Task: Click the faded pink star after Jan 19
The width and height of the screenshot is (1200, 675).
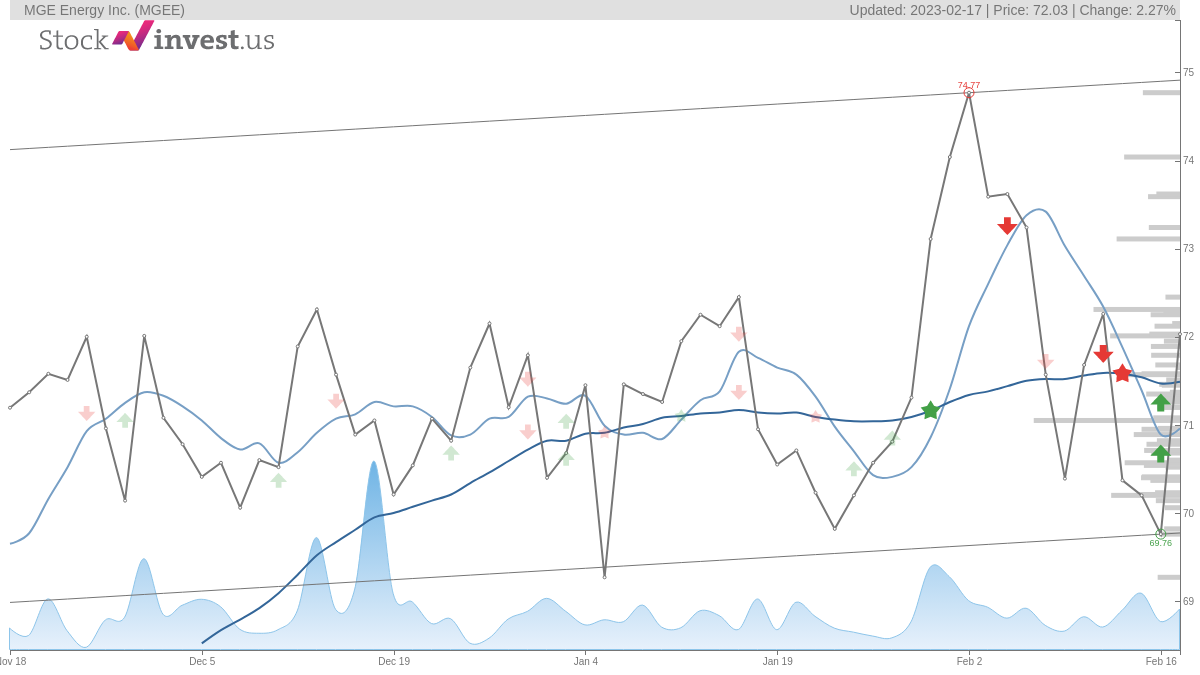Action: [816, 416]
